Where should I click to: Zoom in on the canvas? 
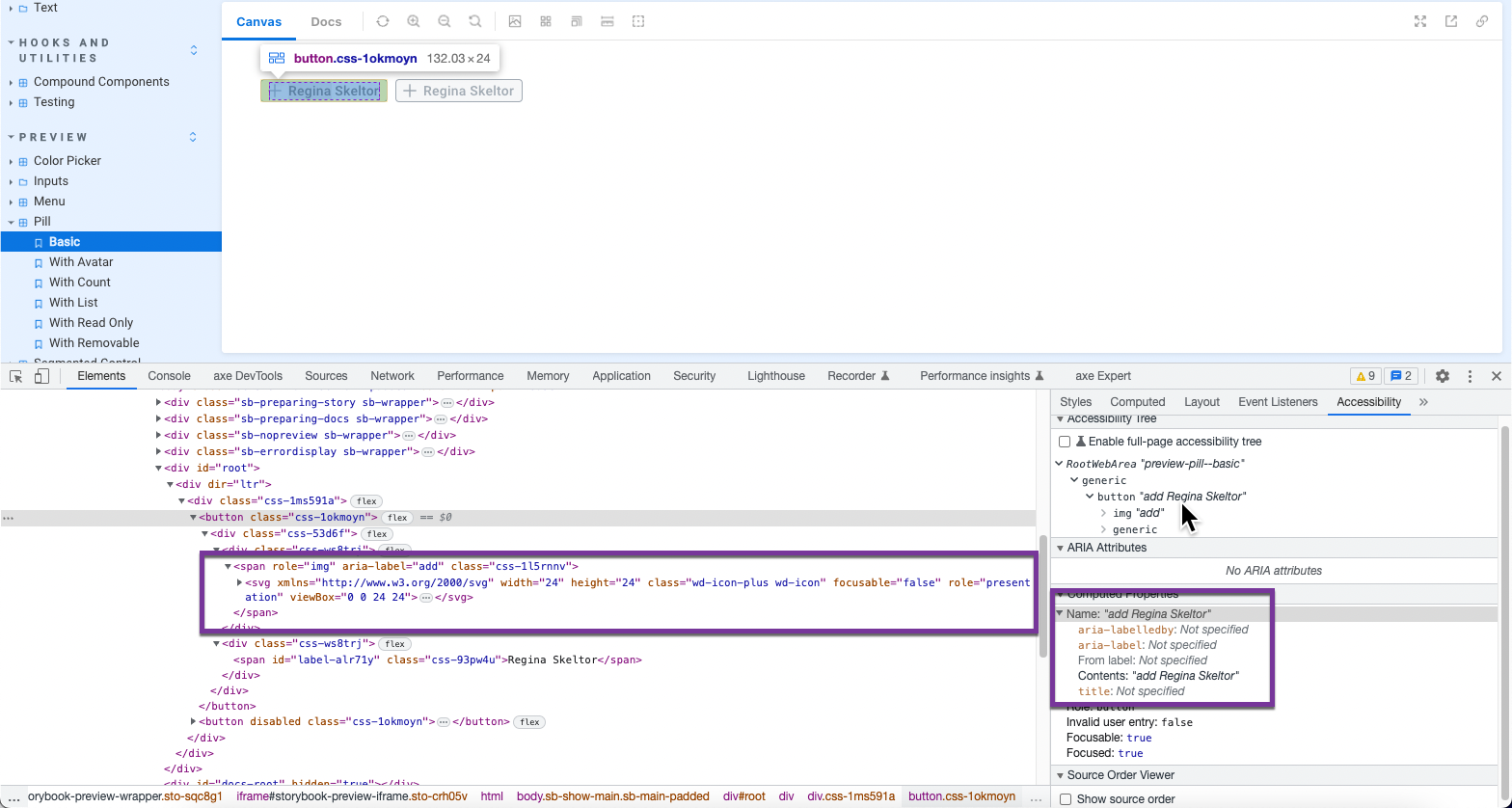coord(414,21)
